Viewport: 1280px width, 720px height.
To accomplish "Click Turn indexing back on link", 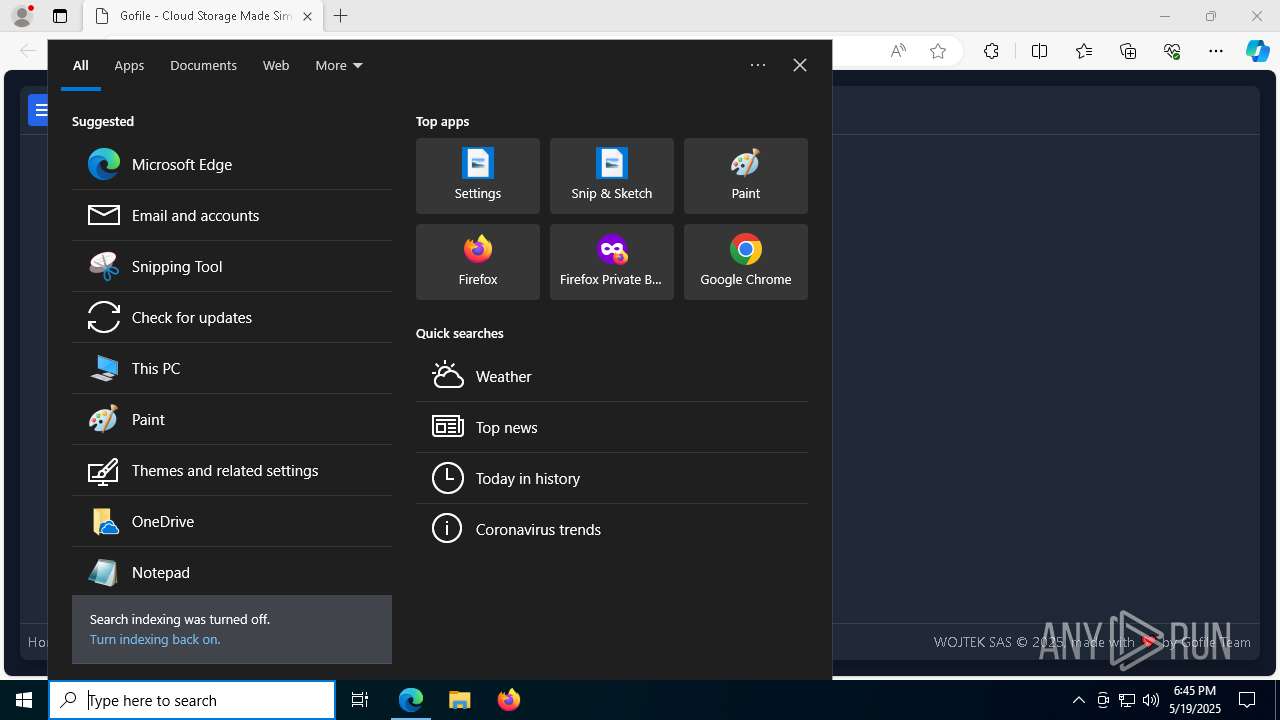I will click(x=155, y=639).
